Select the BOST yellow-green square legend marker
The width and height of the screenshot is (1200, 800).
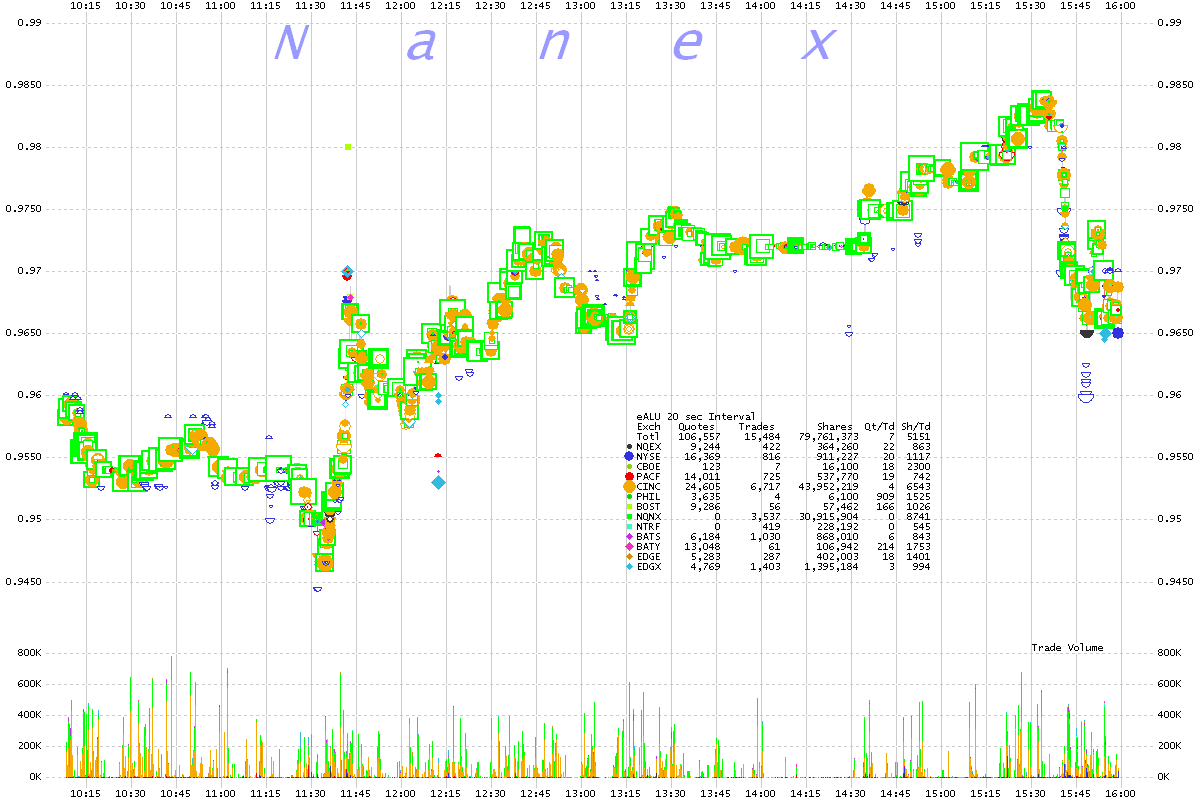click(628, 506)
